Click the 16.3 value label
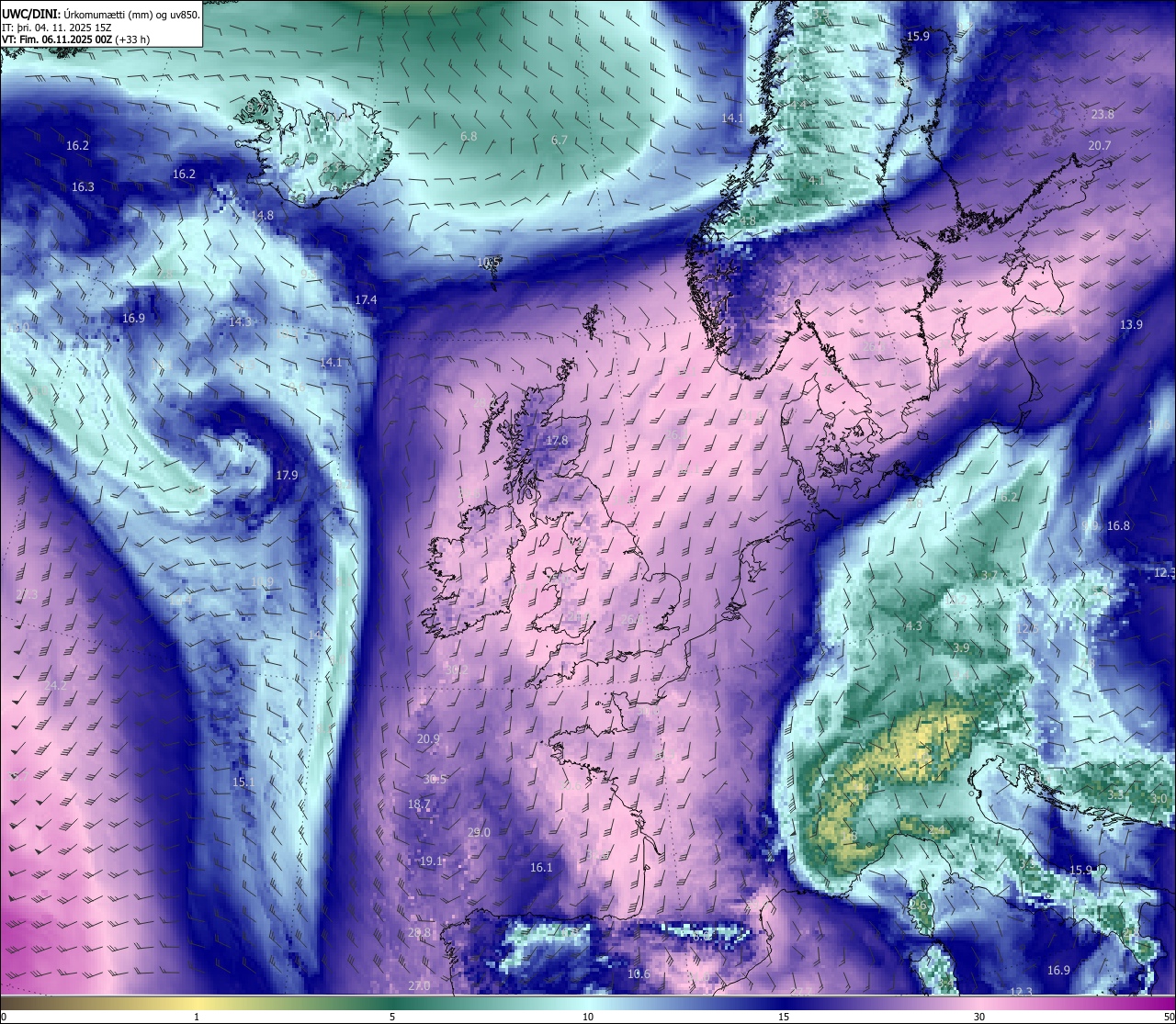This screenshot has height=1024, width=1176. pos(83,187)
